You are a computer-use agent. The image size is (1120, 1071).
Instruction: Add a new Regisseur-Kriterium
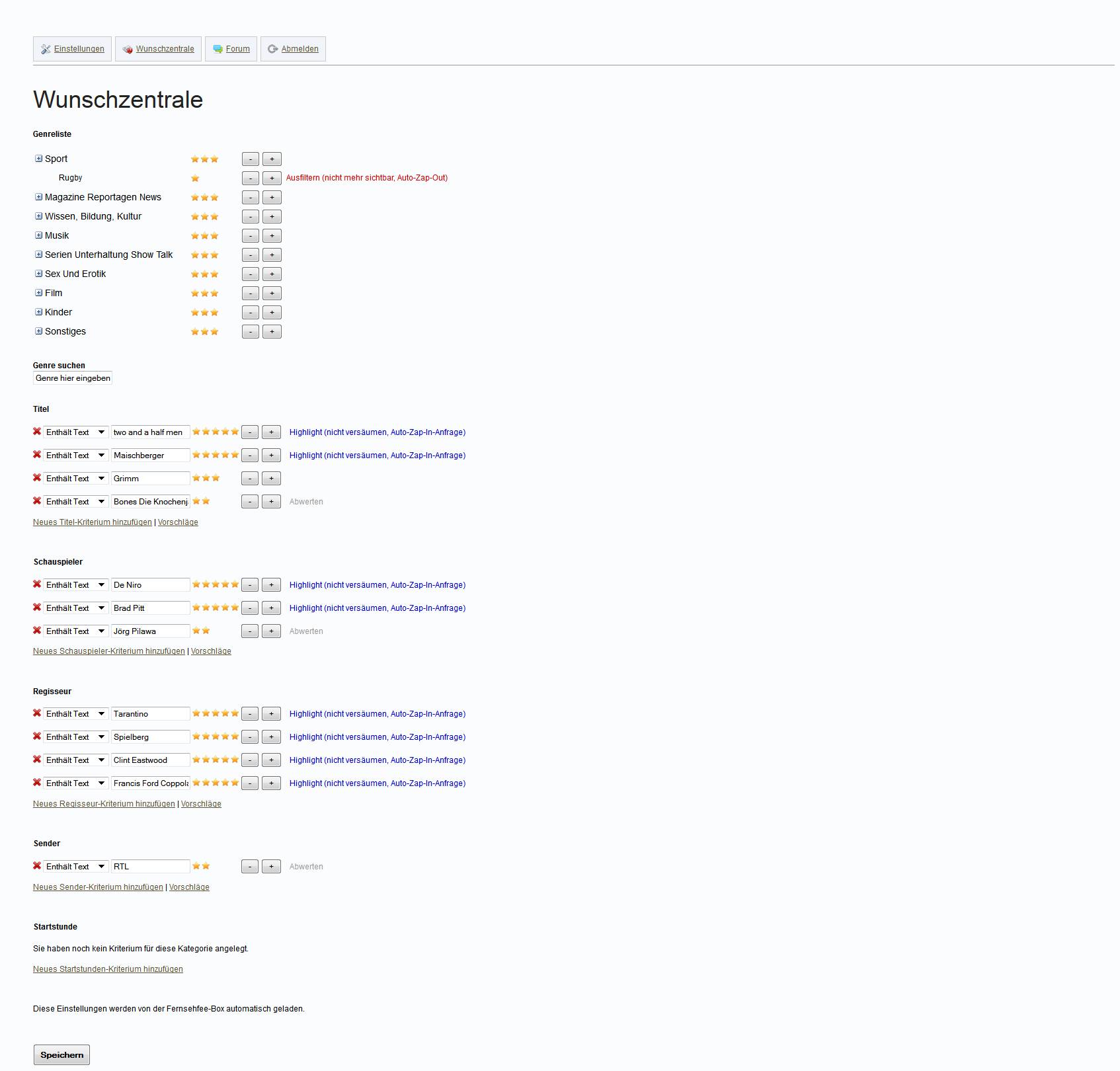(104, 804)
